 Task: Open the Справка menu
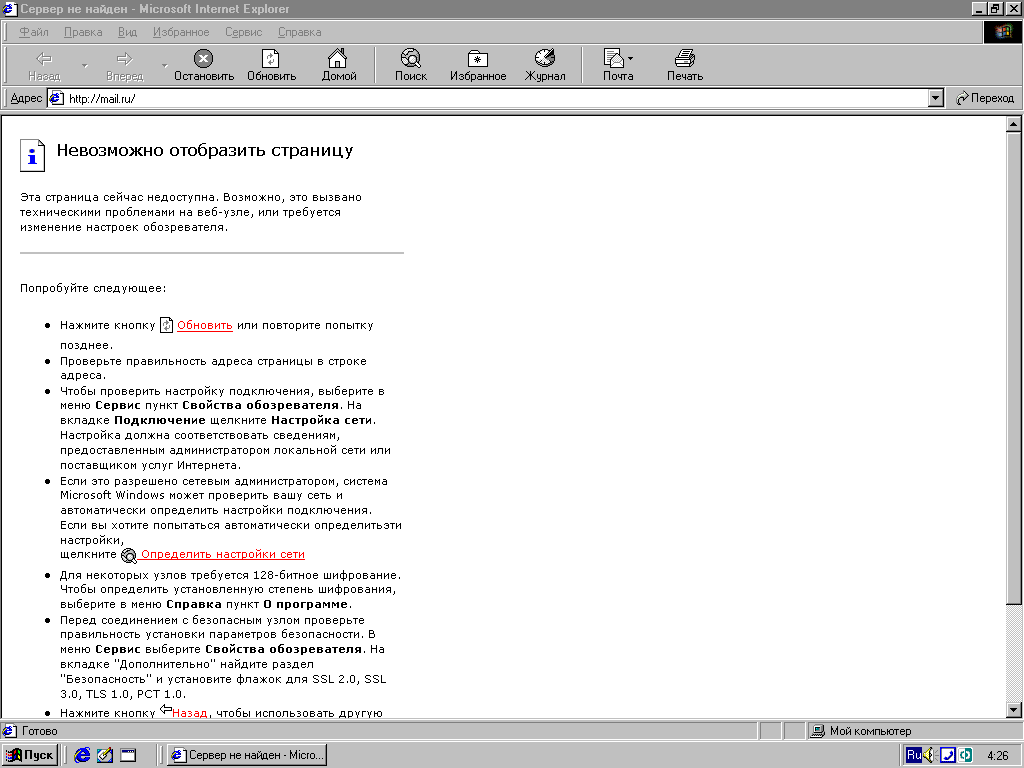(x=299, y=32)
